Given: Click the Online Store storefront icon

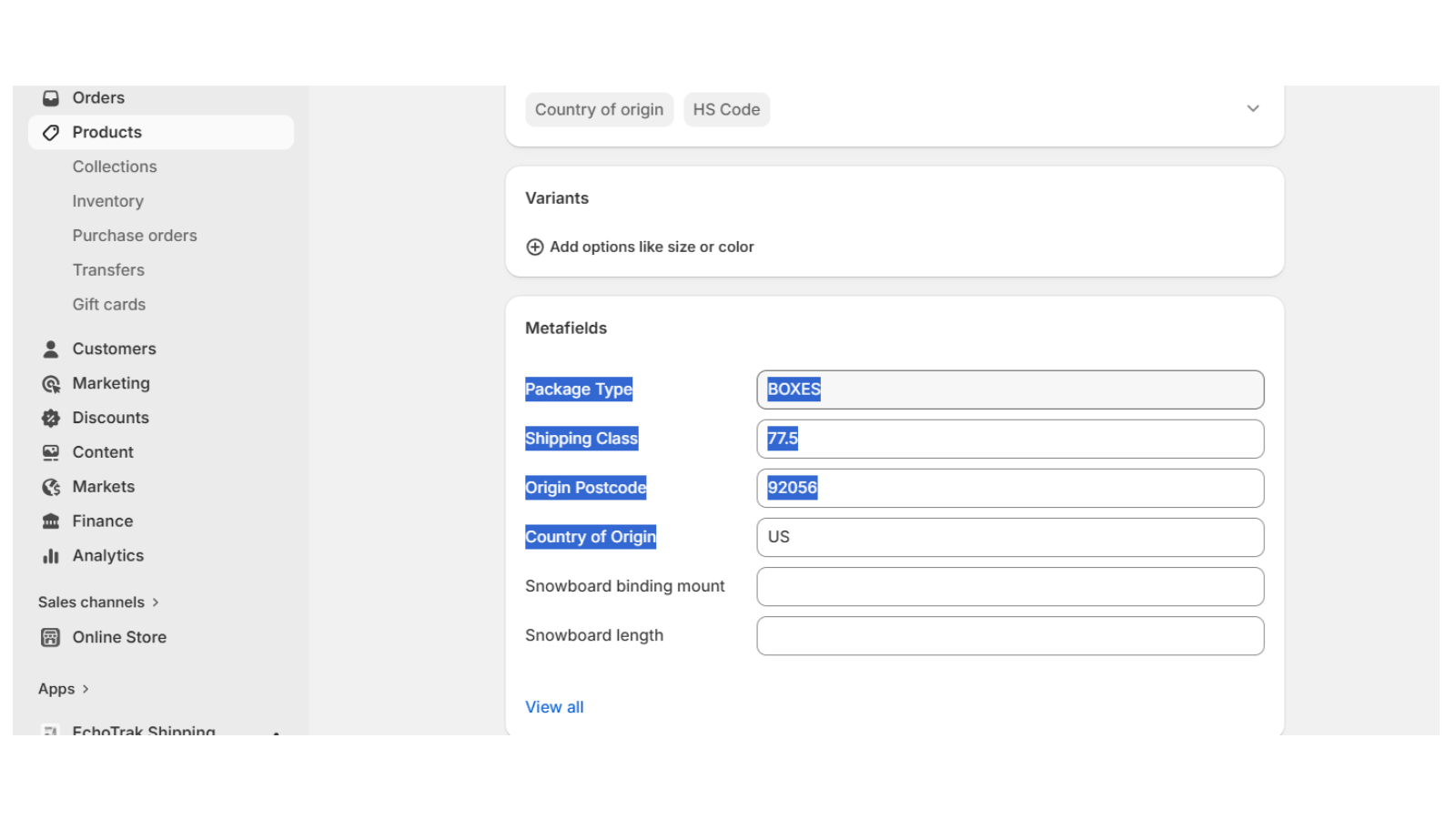Looking at the screenshot, I should 50,637.
